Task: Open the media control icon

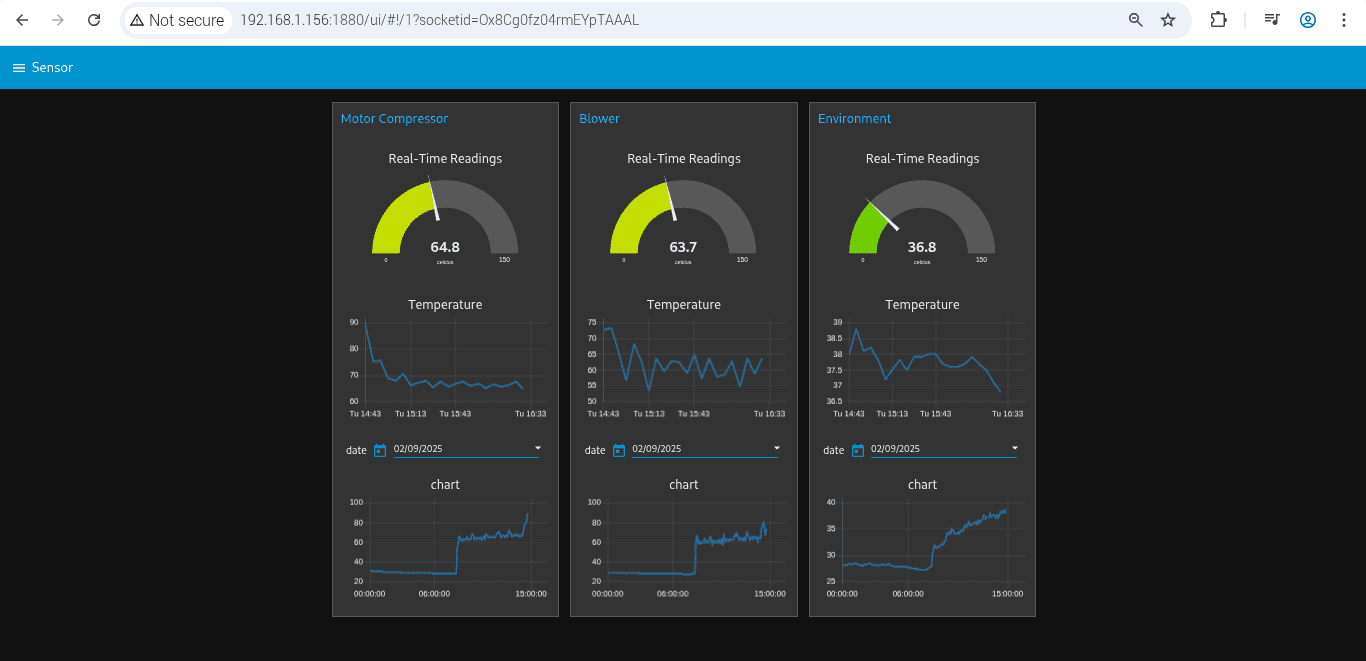Action: point(1271,20)
